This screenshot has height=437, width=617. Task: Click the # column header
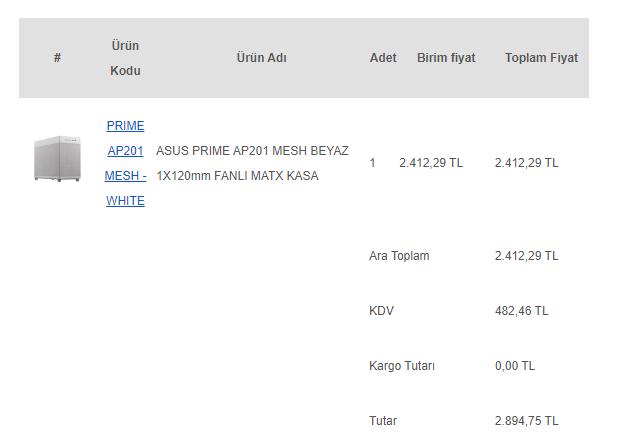[57, 58]
